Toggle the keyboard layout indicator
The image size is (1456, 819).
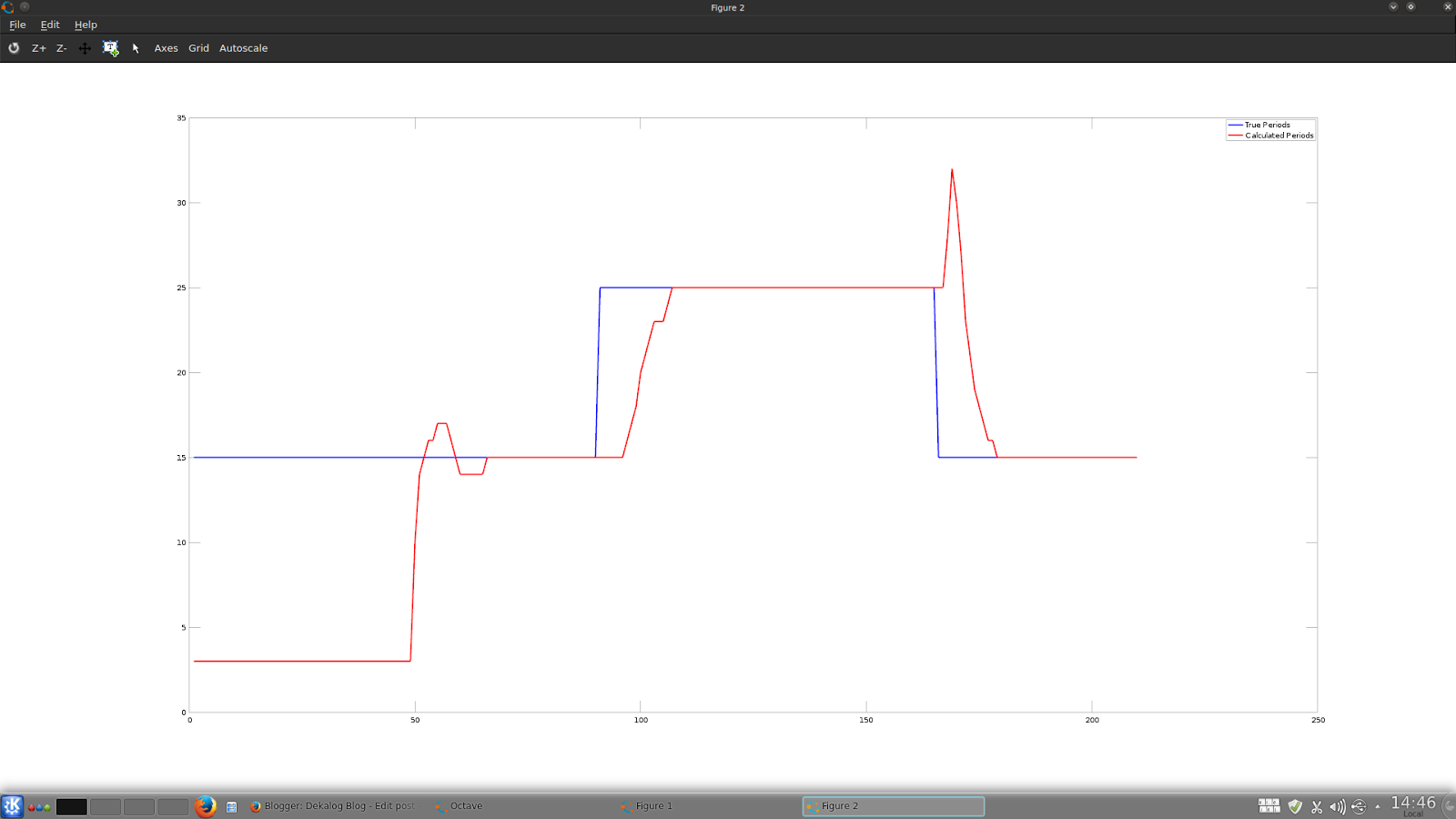pos(1268,805)
